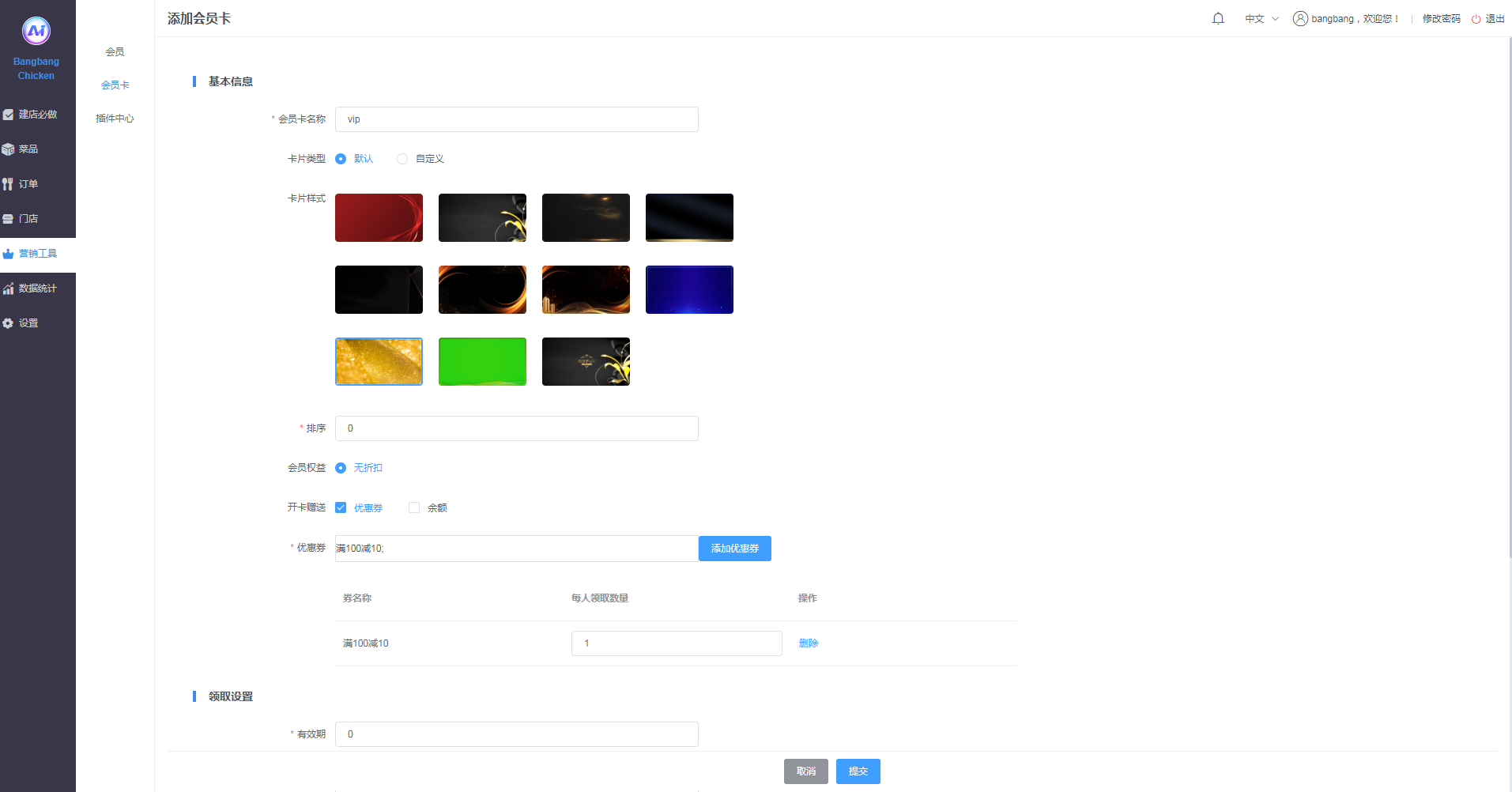1512x792 pixels.
Task: Open the 门店 sidebar menu
Action: click(x=38, y=219)
